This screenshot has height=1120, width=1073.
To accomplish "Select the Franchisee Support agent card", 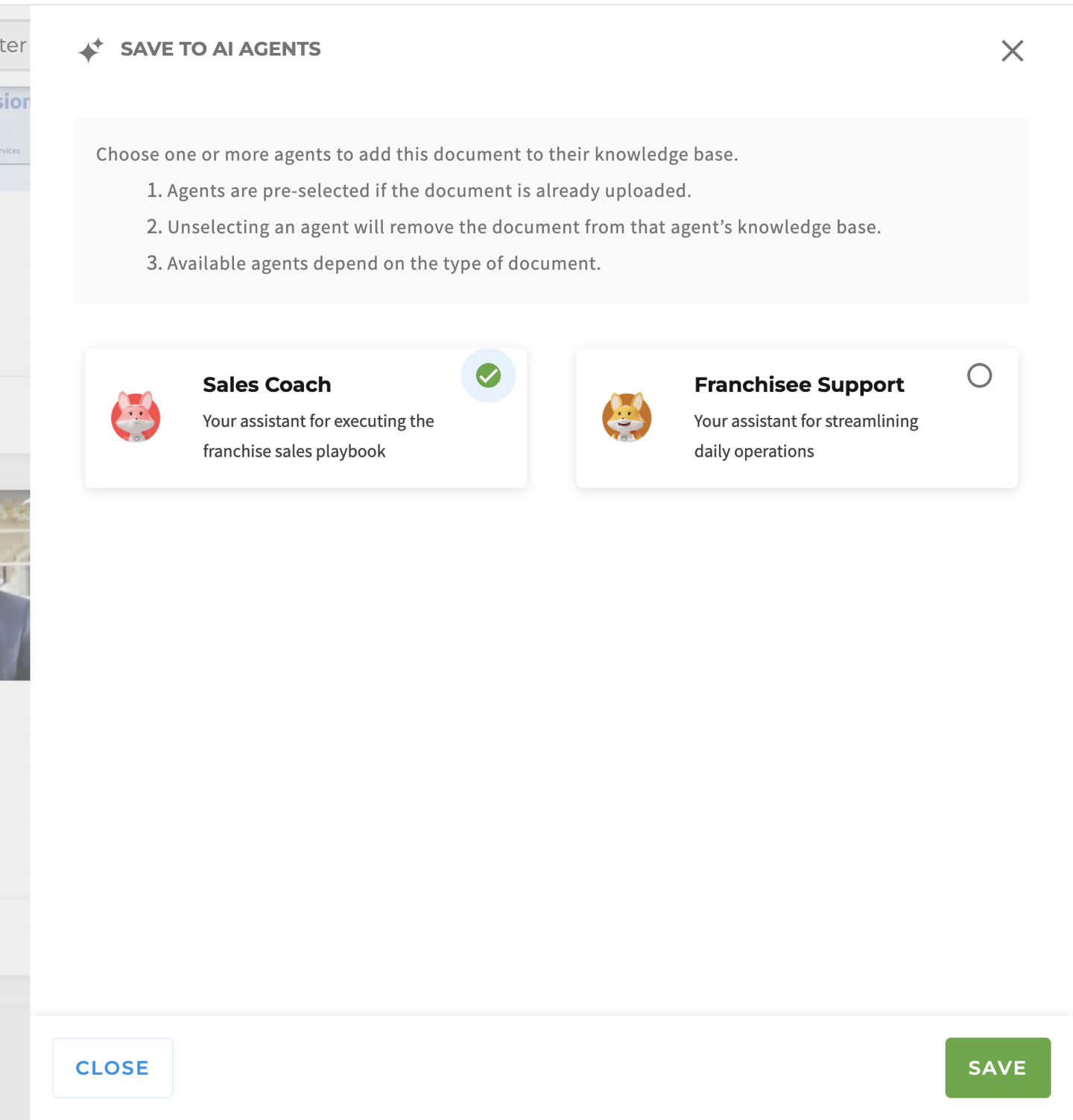I will (797, 417).
